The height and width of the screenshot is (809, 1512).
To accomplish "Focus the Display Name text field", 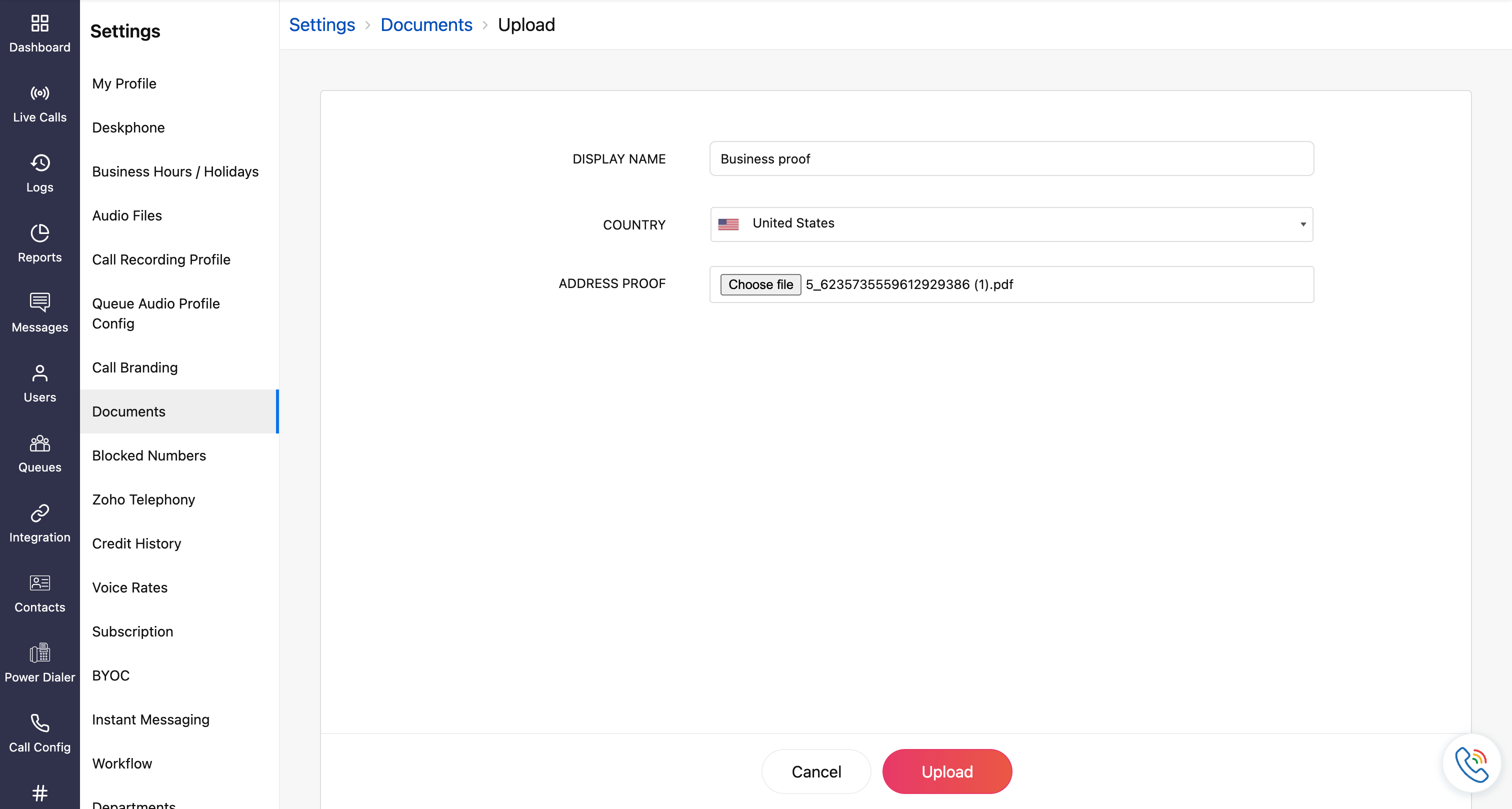I will coord(1010,159).
